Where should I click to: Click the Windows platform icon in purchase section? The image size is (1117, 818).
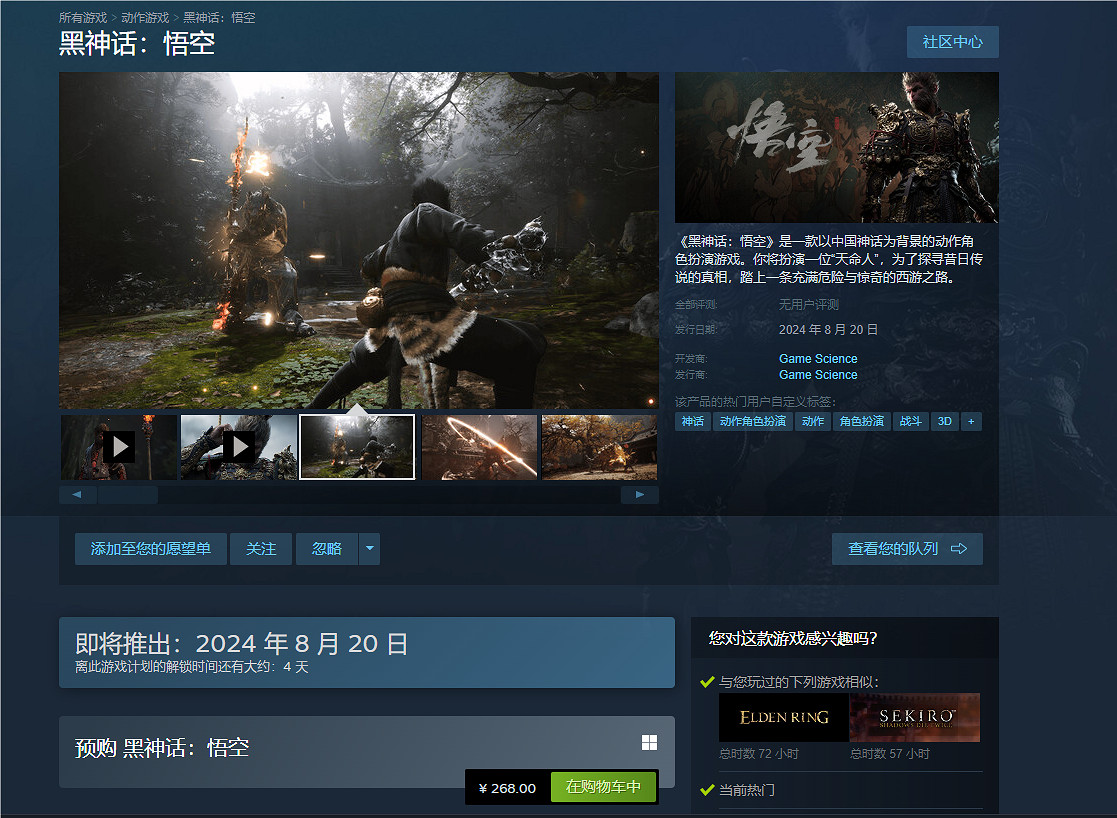(x=650, y=743)
